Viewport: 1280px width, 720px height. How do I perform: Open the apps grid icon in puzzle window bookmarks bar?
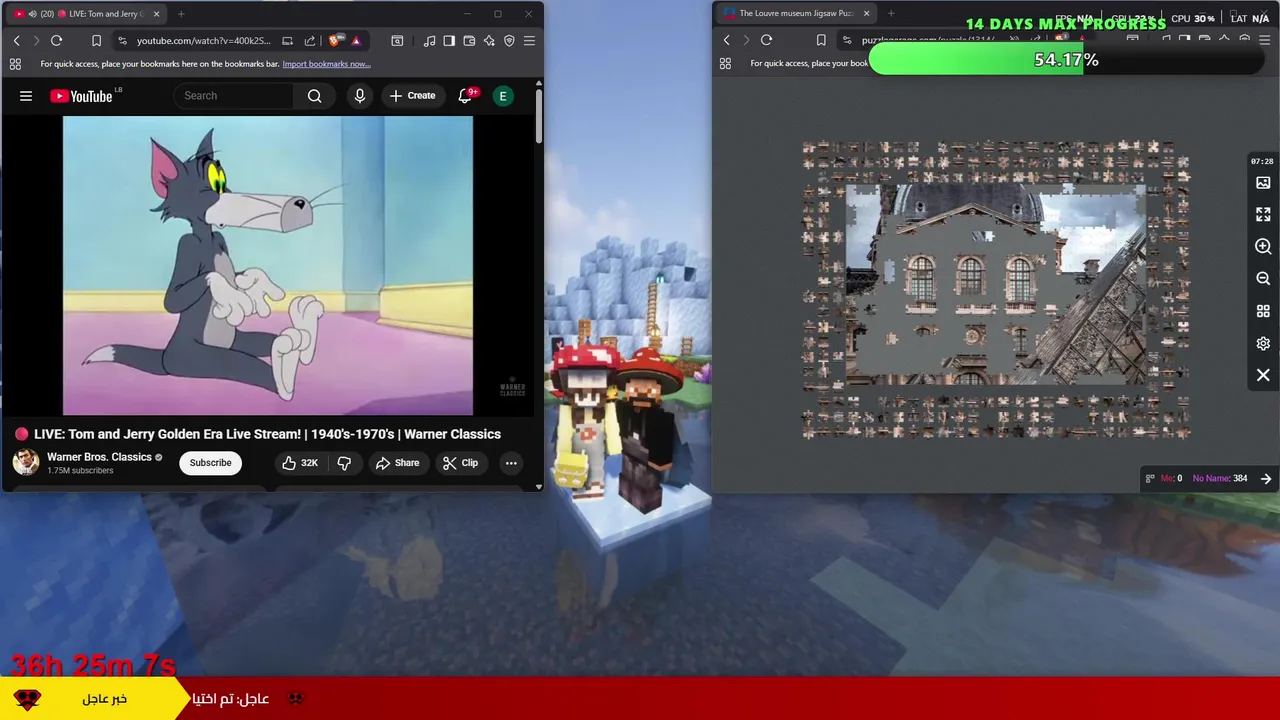coord(725,64)
